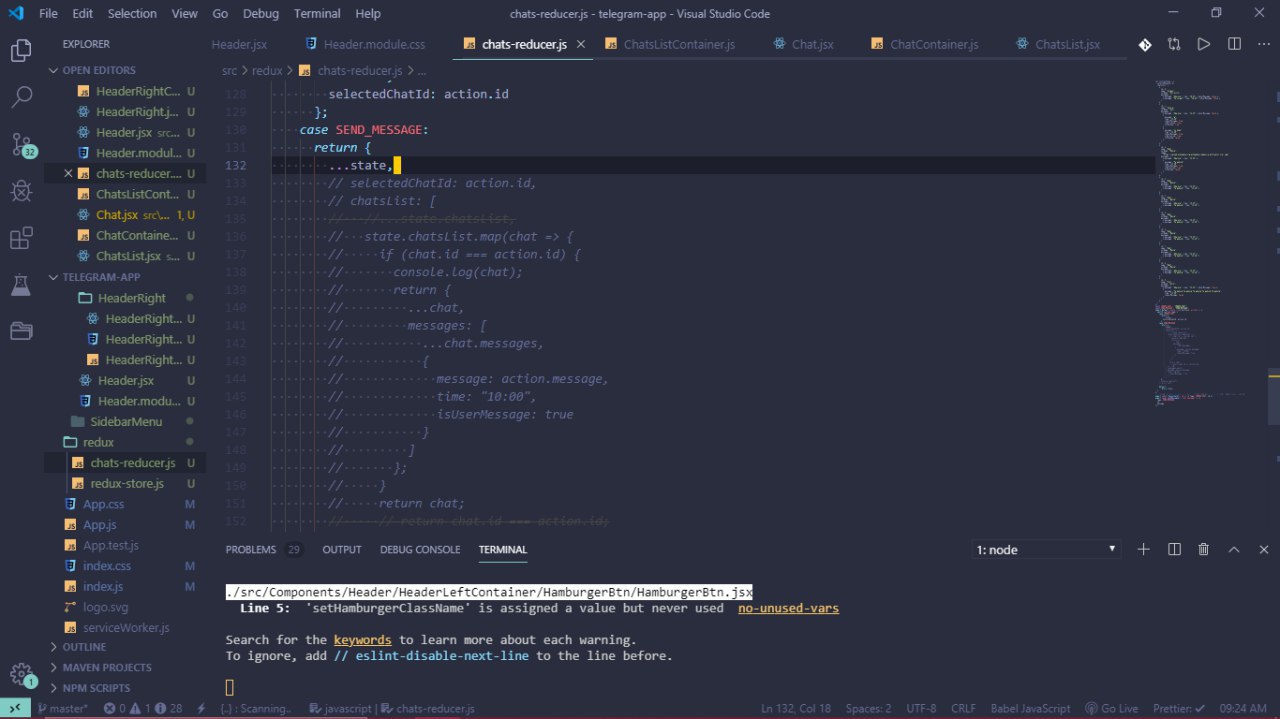
Task: Open the Search view in activity bar
Action: [21, 97]
